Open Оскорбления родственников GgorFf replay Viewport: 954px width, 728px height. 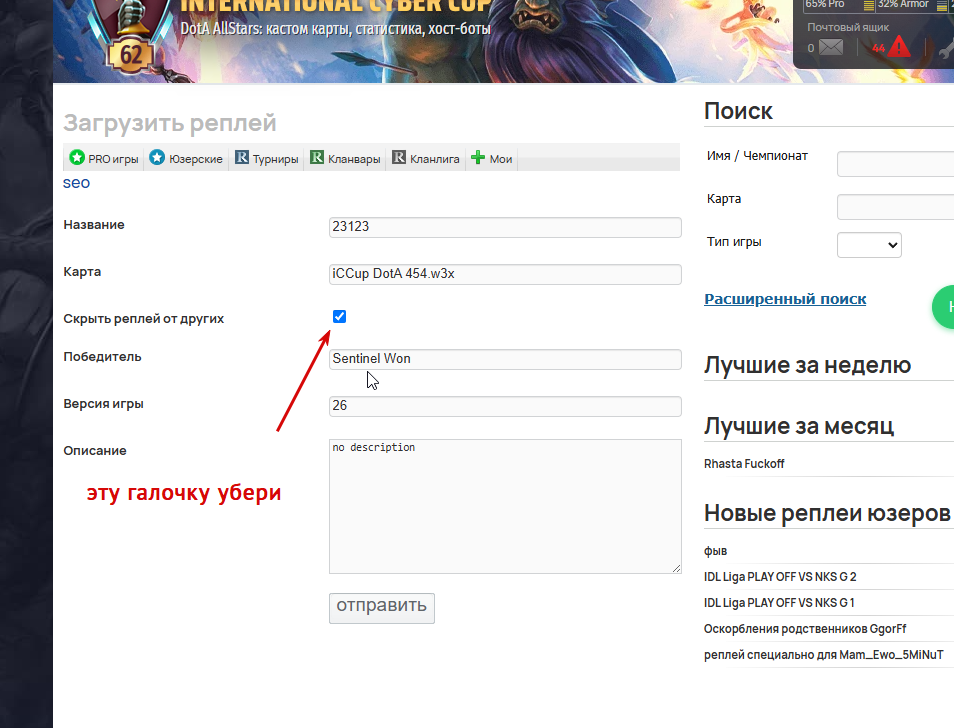805,629
